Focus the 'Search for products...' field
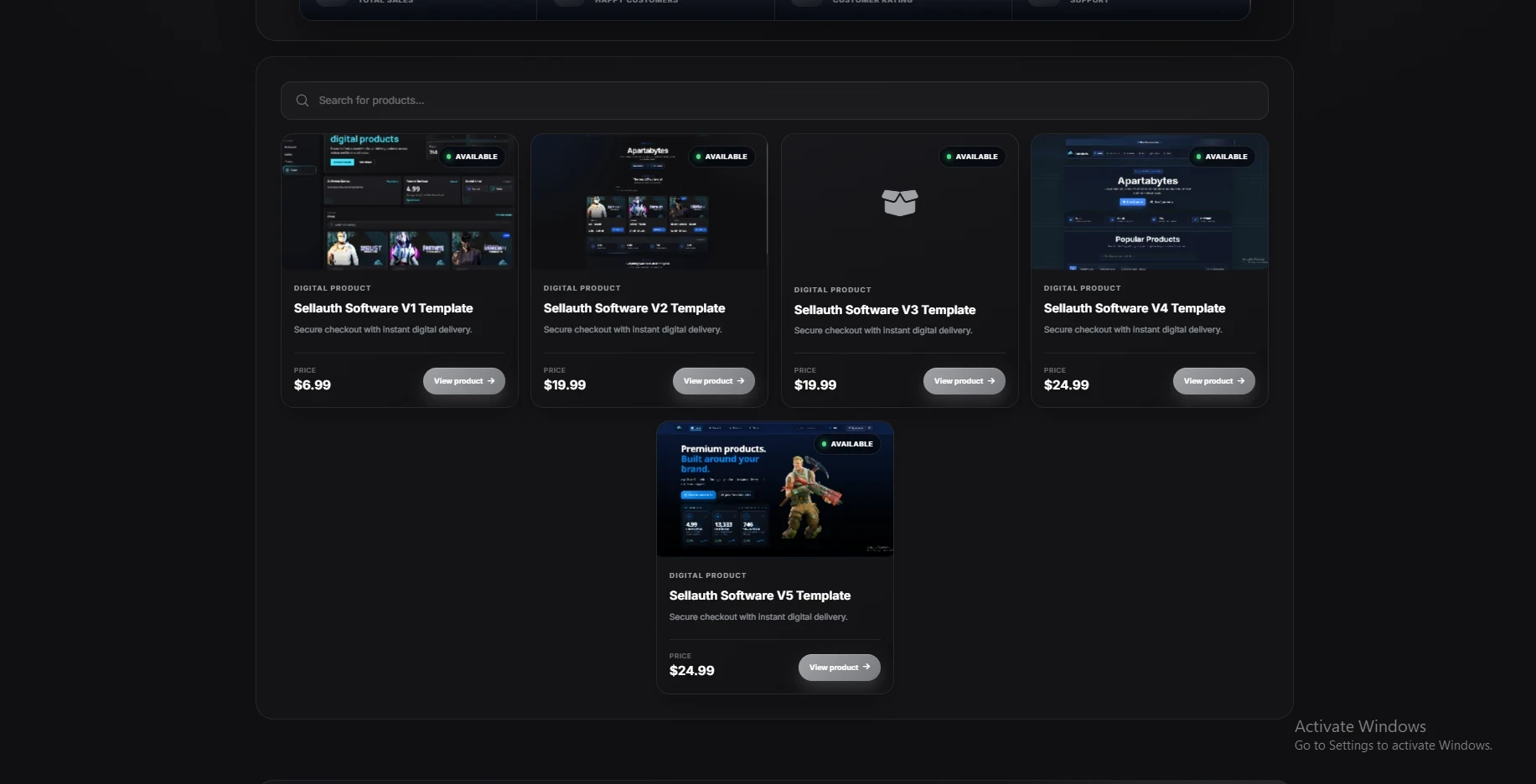Viewport: 1536px width, 784px height. 774,101
